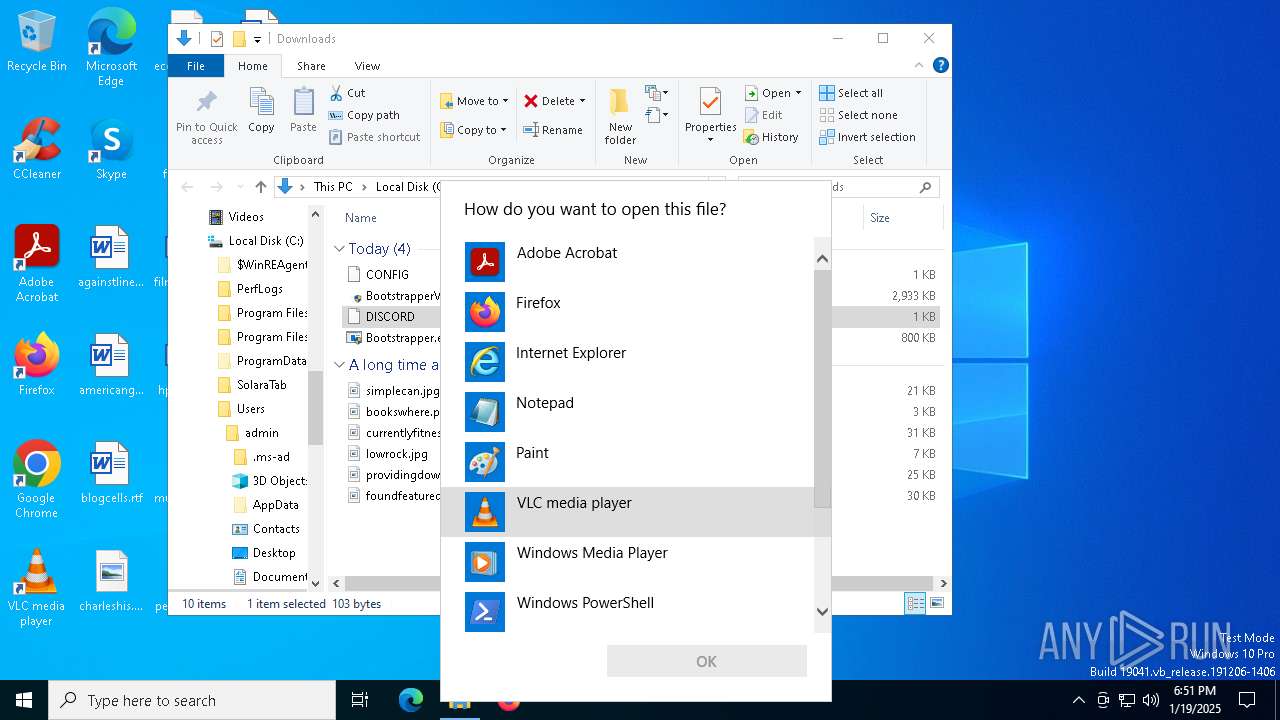The width and height of the screenshot is (1280, 720).
Task: Click the Properties ribbon button
Action: (710, 116)
